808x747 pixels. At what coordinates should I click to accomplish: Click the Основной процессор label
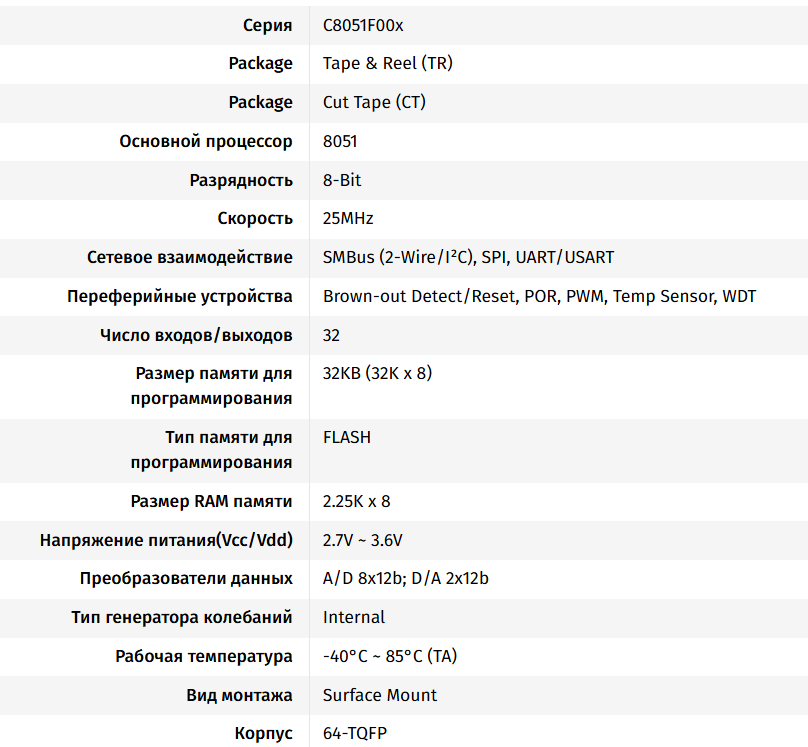pos(206,141)
